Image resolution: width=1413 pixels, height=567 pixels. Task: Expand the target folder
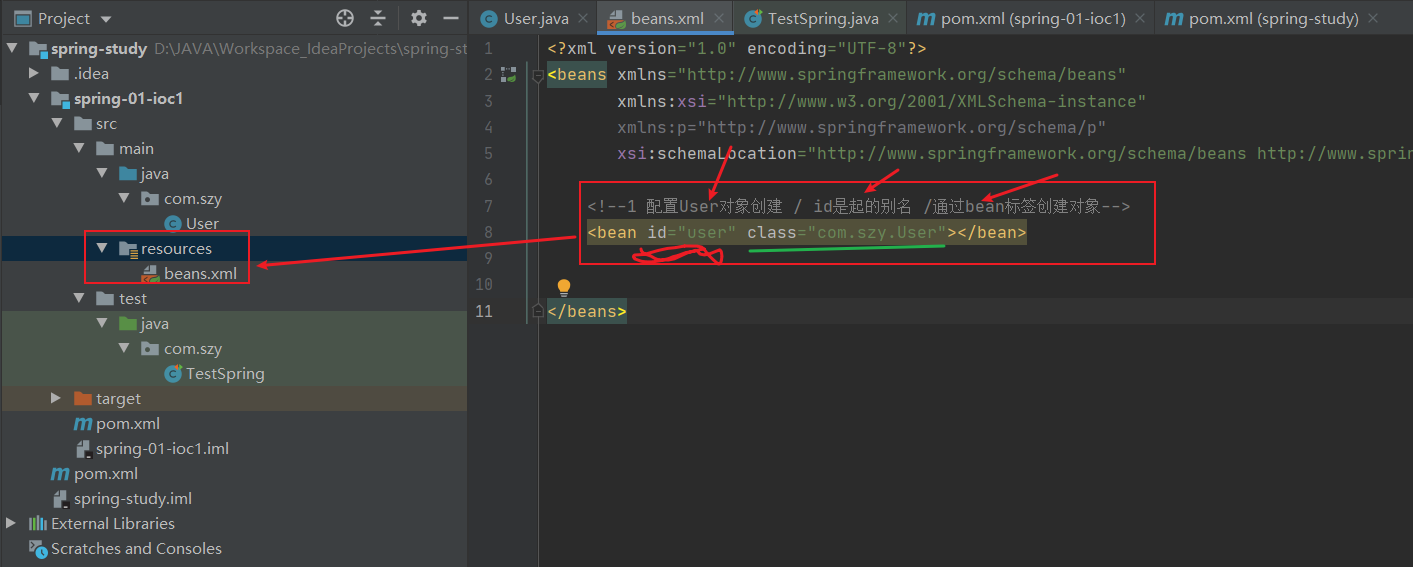pyautogui.click(x=57, y=399)
